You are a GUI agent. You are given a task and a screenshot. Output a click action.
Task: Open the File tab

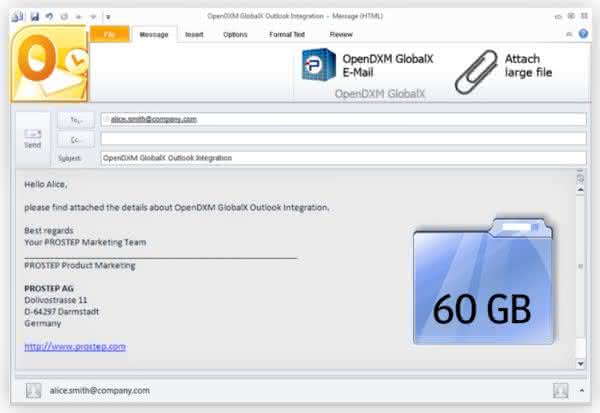(110, 34)
